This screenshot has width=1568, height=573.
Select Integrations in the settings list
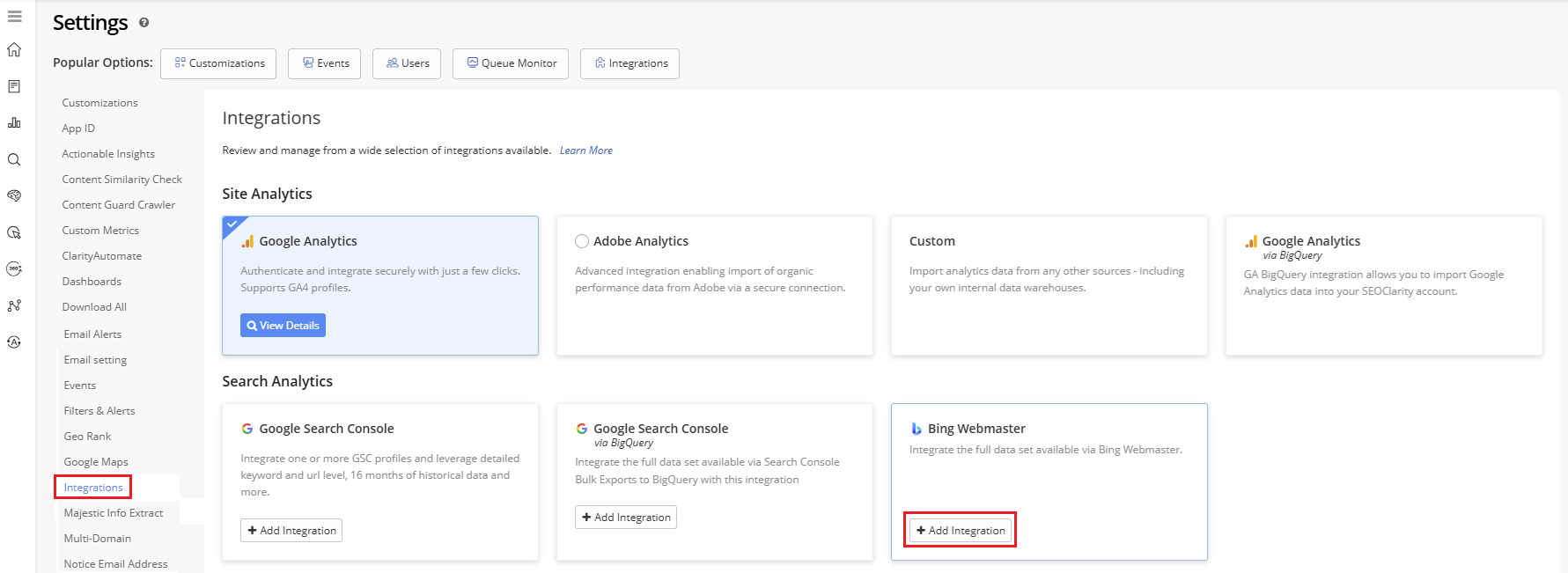(x=93, y=488)
